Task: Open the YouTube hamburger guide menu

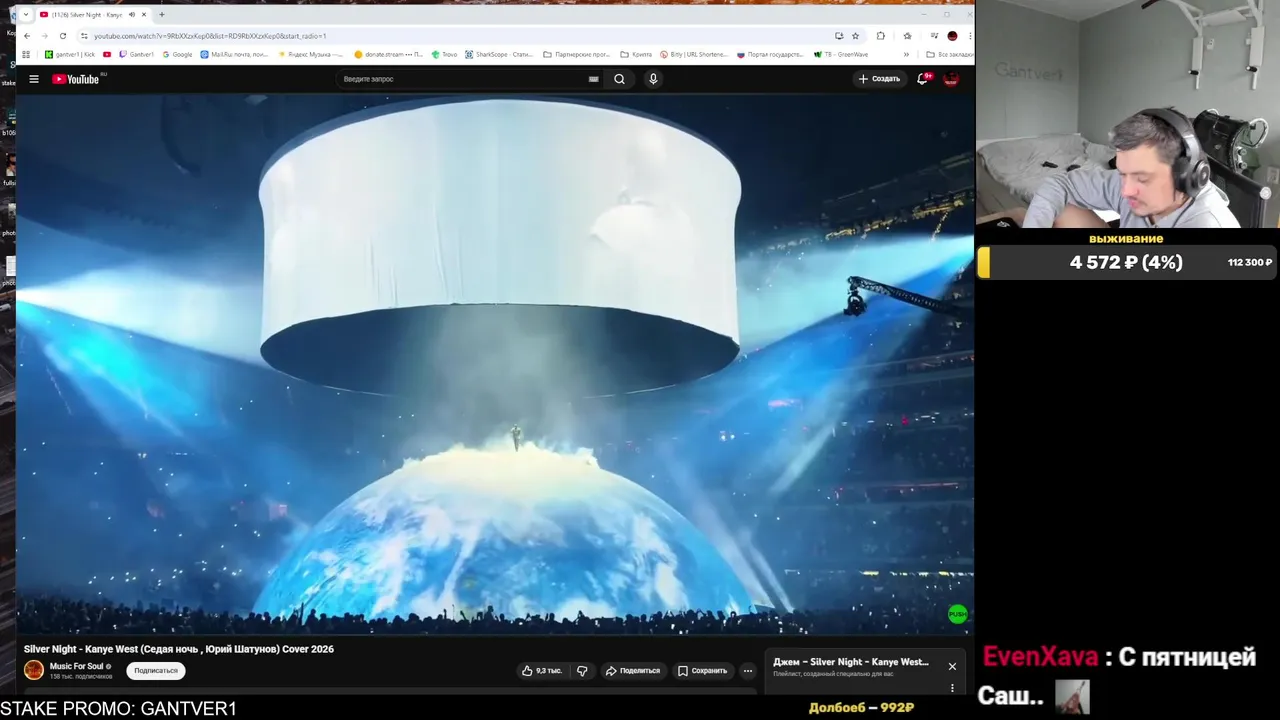Action: [34, 79]
